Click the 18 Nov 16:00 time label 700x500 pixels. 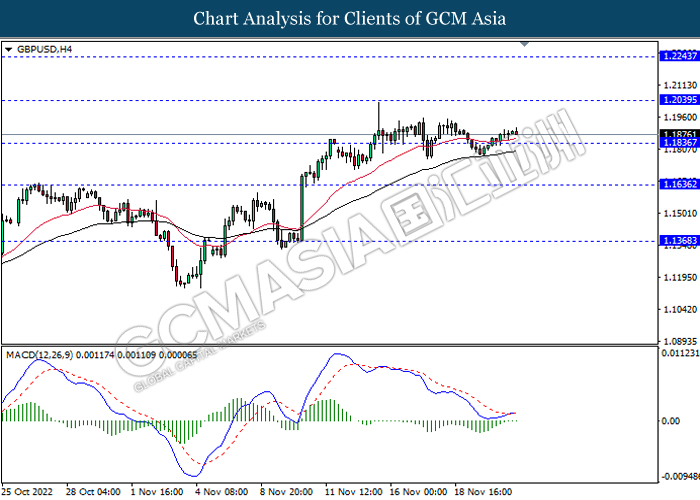coord(483,492)
